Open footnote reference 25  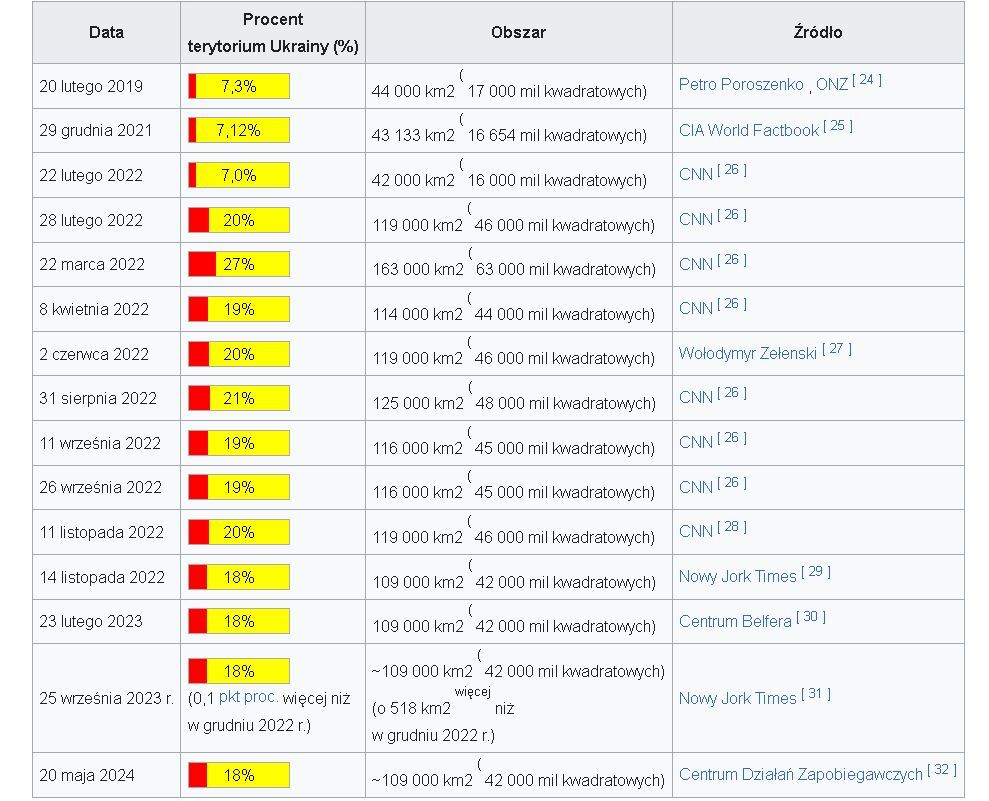[838, 125]
